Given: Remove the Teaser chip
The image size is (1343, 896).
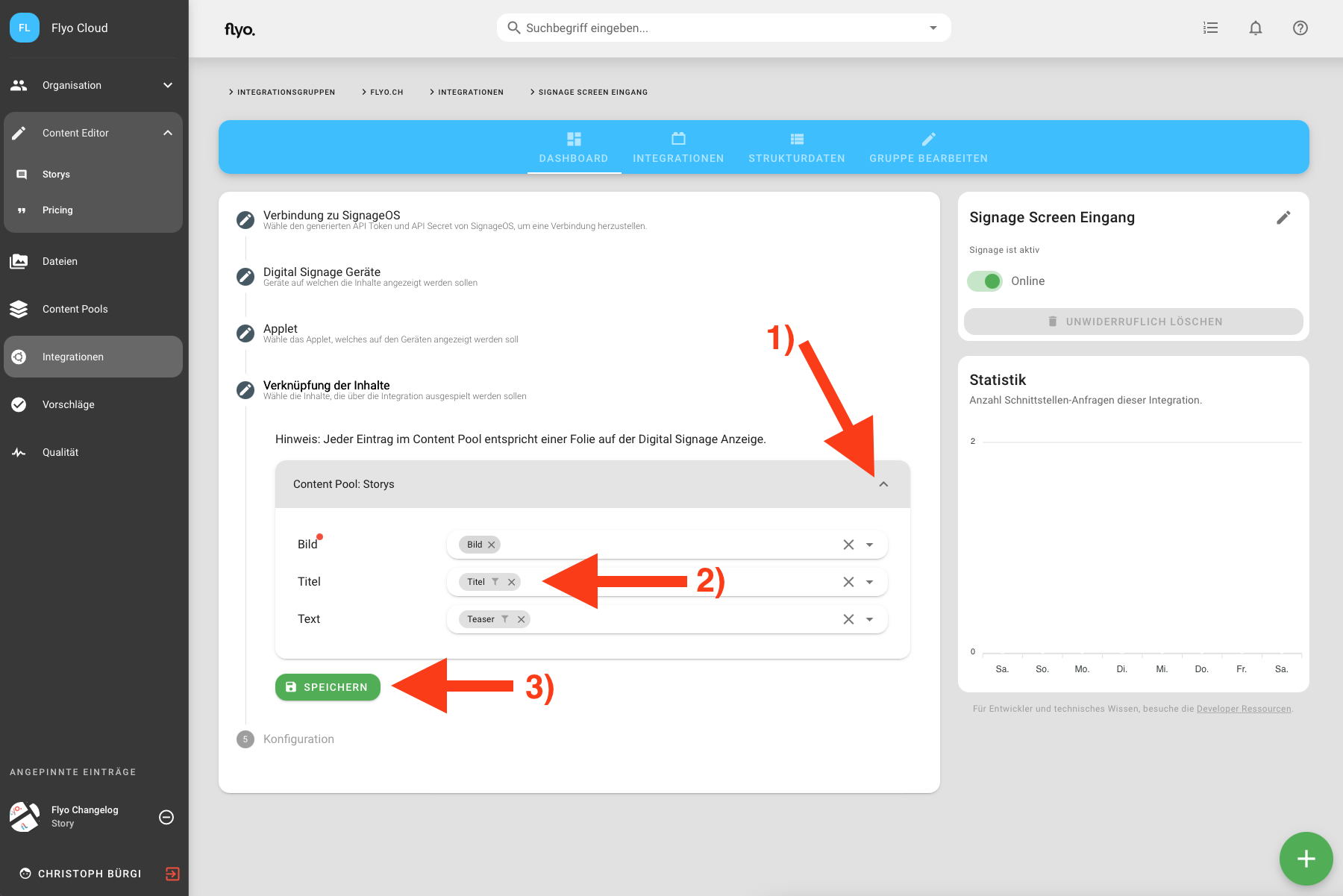Looking at the screenshot, I should [x=522, y=619].
